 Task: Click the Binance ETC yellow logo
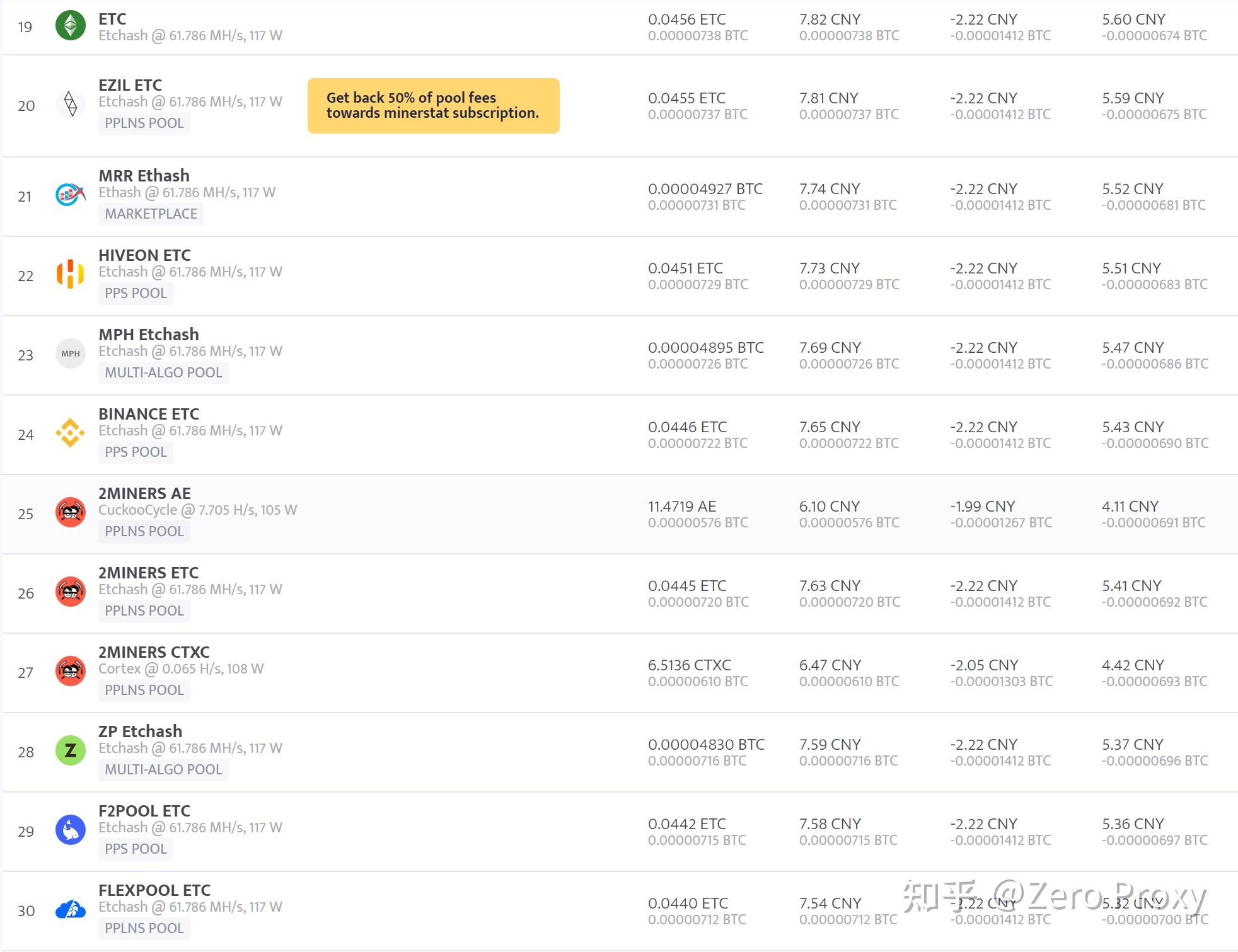pyautogui.click(x=71, y=433)
